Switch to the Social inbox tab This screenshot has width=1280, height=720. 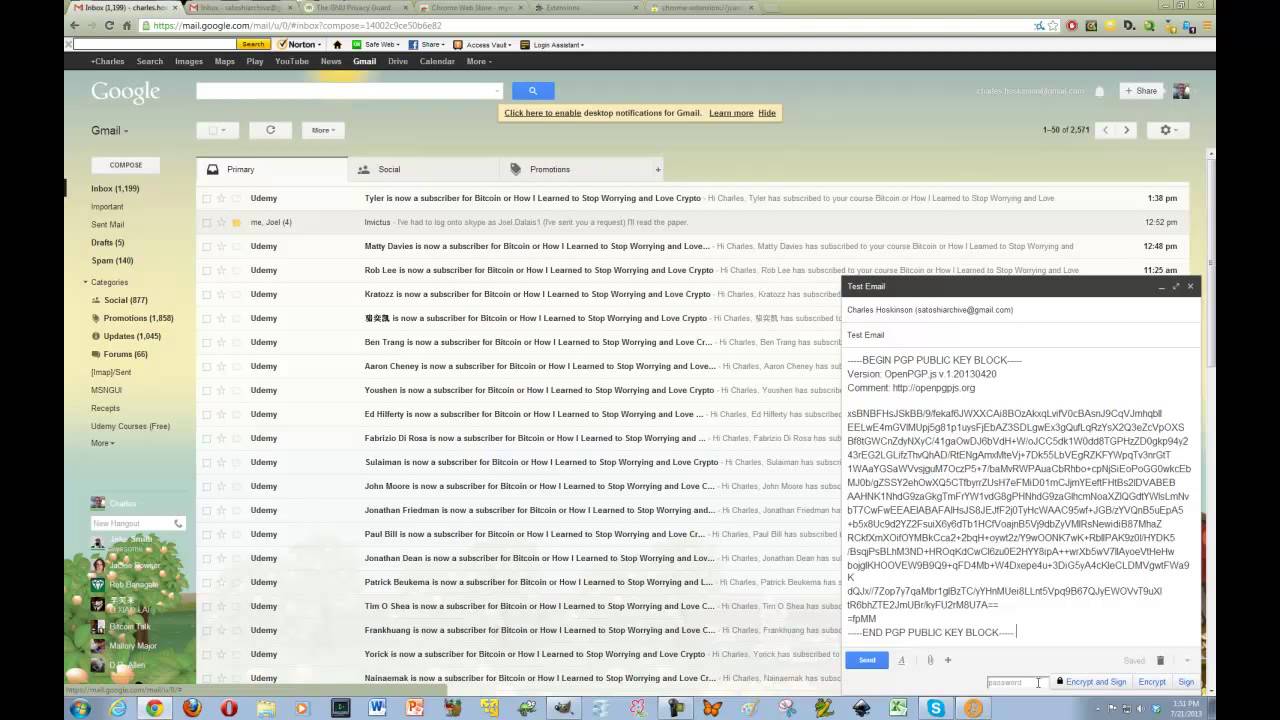[423, 169]
